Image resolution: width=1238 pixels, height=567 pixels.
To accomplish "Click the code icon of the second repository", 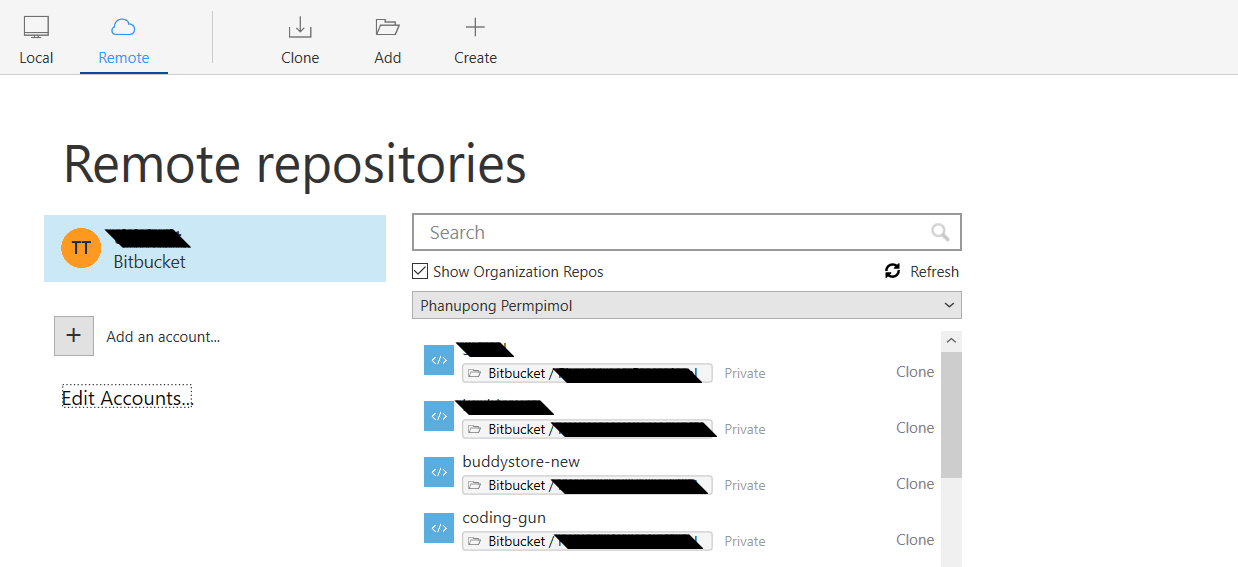I will 438,416.
